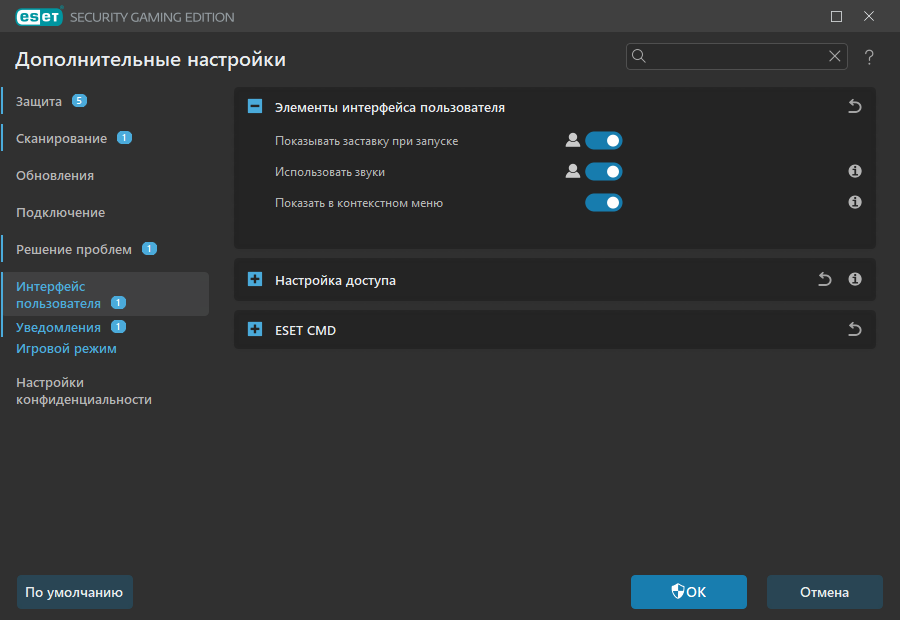900x620 pixels.
Task: Show info for 'Использовать звуки'
Action: click(x=855, y=171)
